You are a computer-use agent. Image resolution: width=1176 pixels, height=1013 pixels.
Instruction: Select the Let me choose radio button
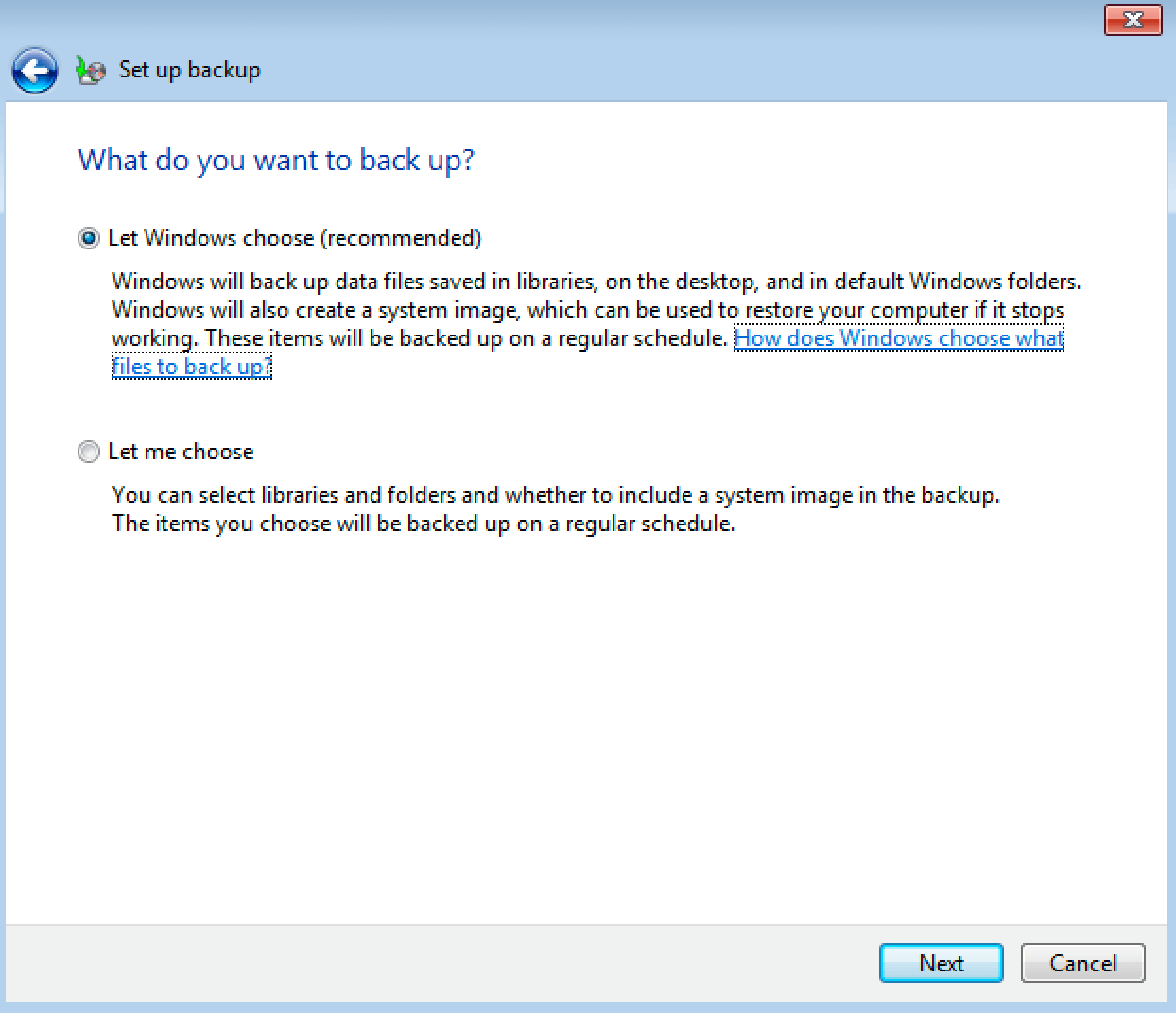(x=88, y=452)
